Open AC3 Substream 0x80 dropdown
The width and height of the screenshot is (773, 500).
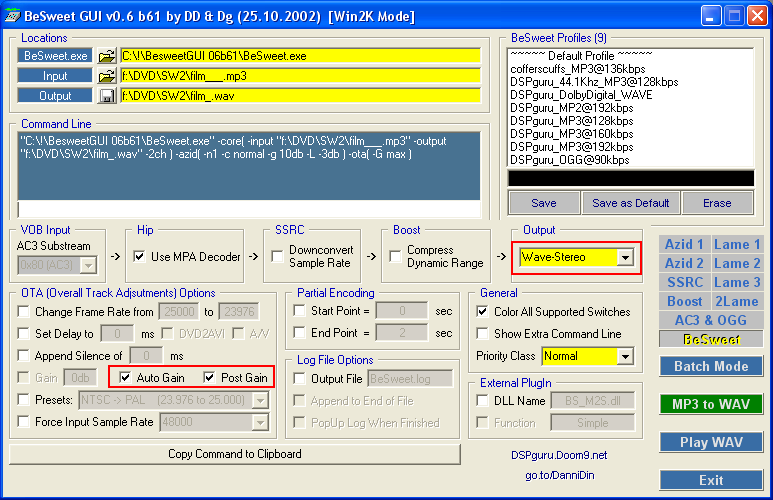pyautogui.click(x=88, y=265)
